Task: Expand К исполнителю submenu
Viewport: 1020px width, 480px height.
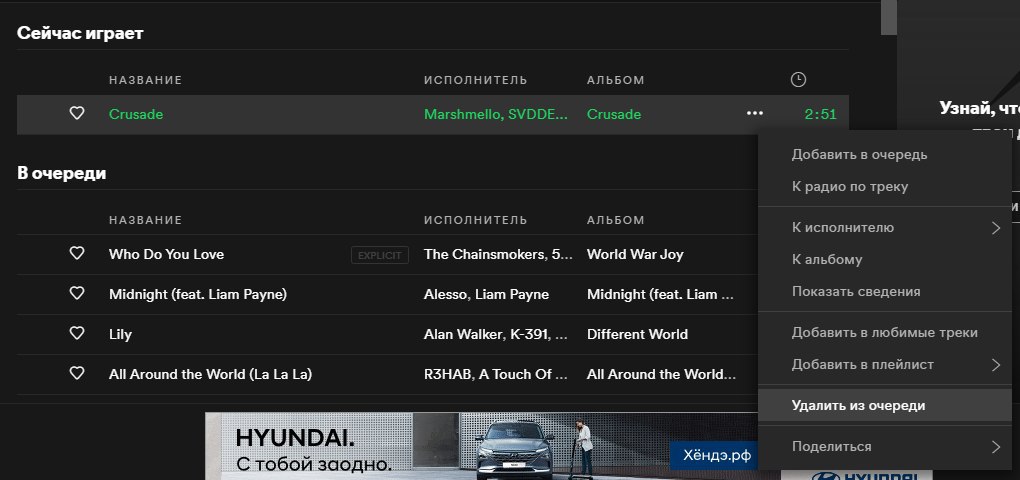Action: click(x=885, y=228)
